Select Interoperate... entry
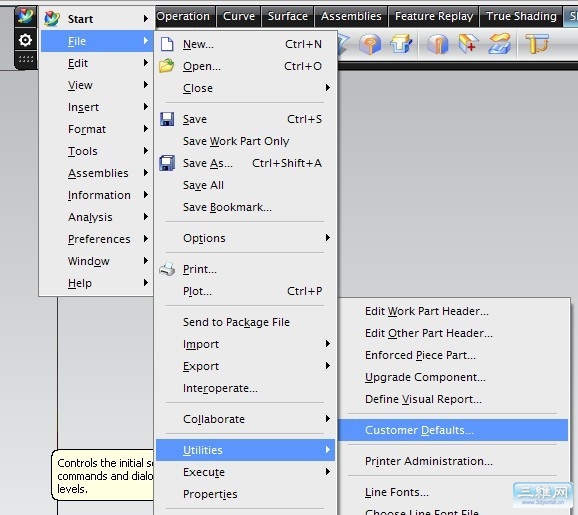The height and width of the screenshot is (515, 578). pyautogui.click(x=245, y=388)
